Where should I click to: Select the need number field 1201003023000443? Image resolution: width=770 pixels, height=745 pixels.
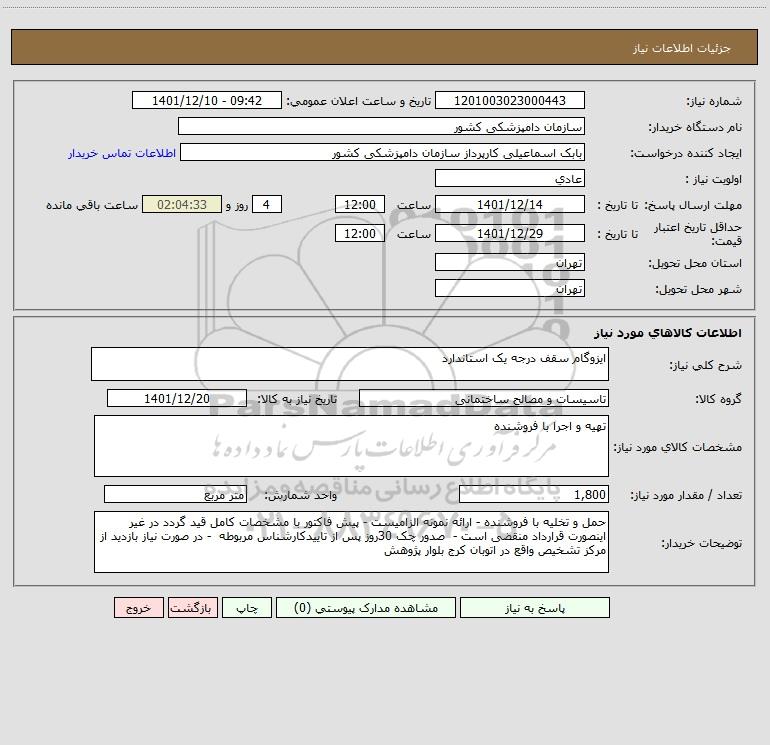(x=510, y=100)
